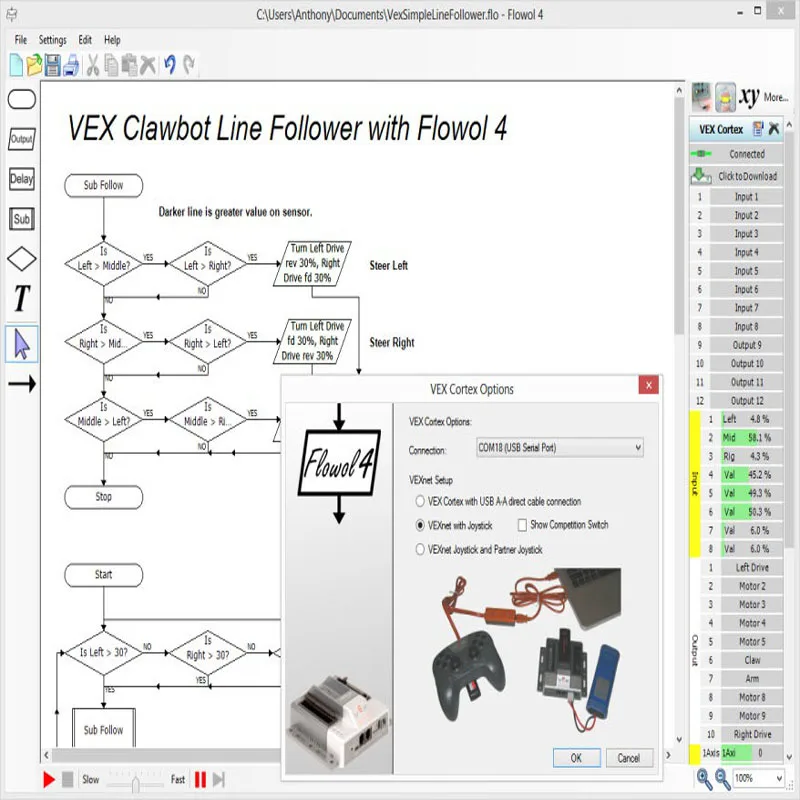Pause the flowchart with the red pause button

(201, 780)
